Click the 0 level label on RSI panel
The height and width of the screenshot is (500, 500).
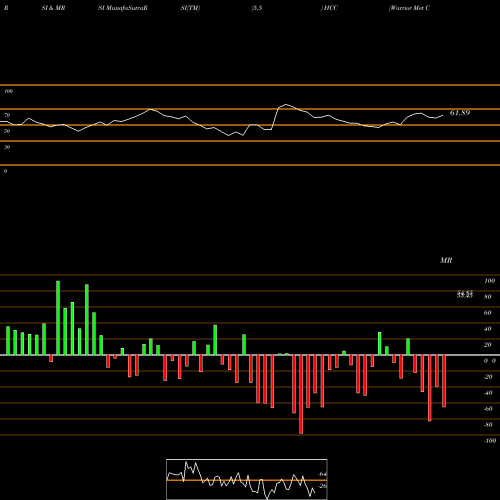tap(5, 171)
